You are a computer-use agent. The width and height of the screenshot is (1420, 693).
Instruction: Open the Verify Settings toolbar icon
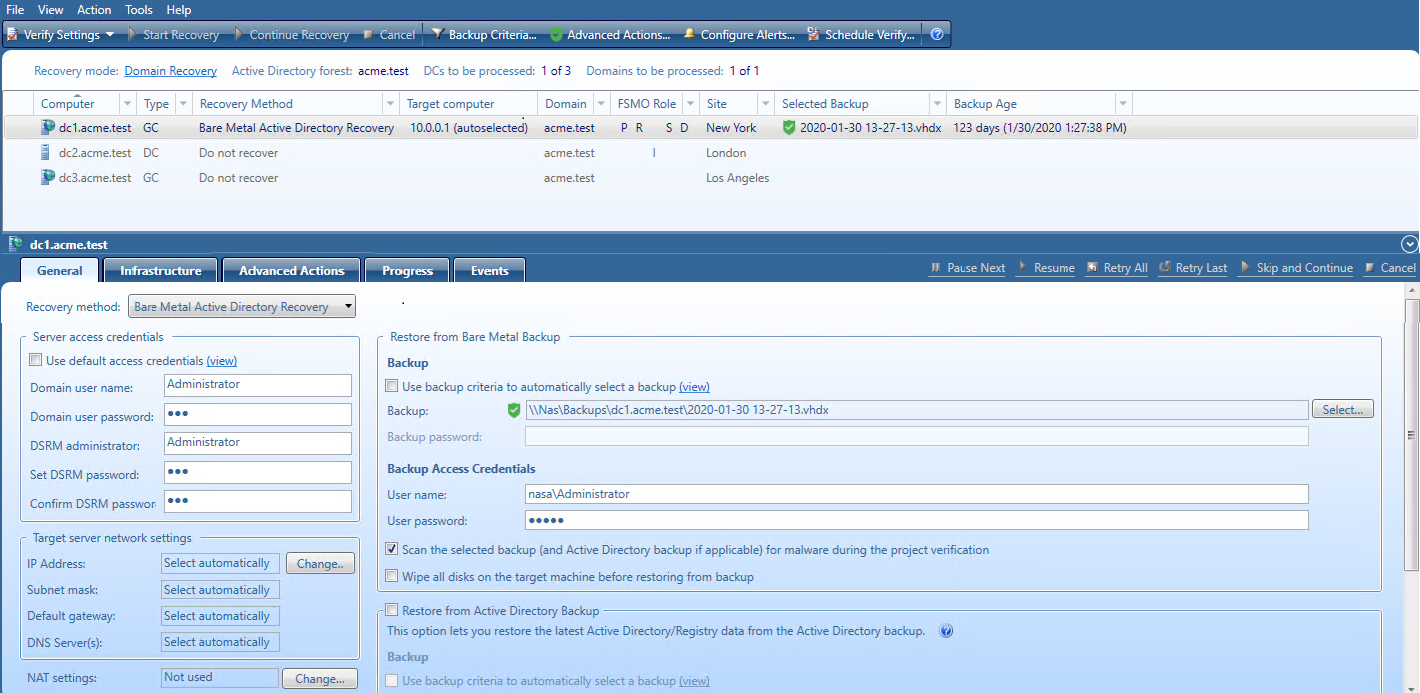(x=14, y=33)
